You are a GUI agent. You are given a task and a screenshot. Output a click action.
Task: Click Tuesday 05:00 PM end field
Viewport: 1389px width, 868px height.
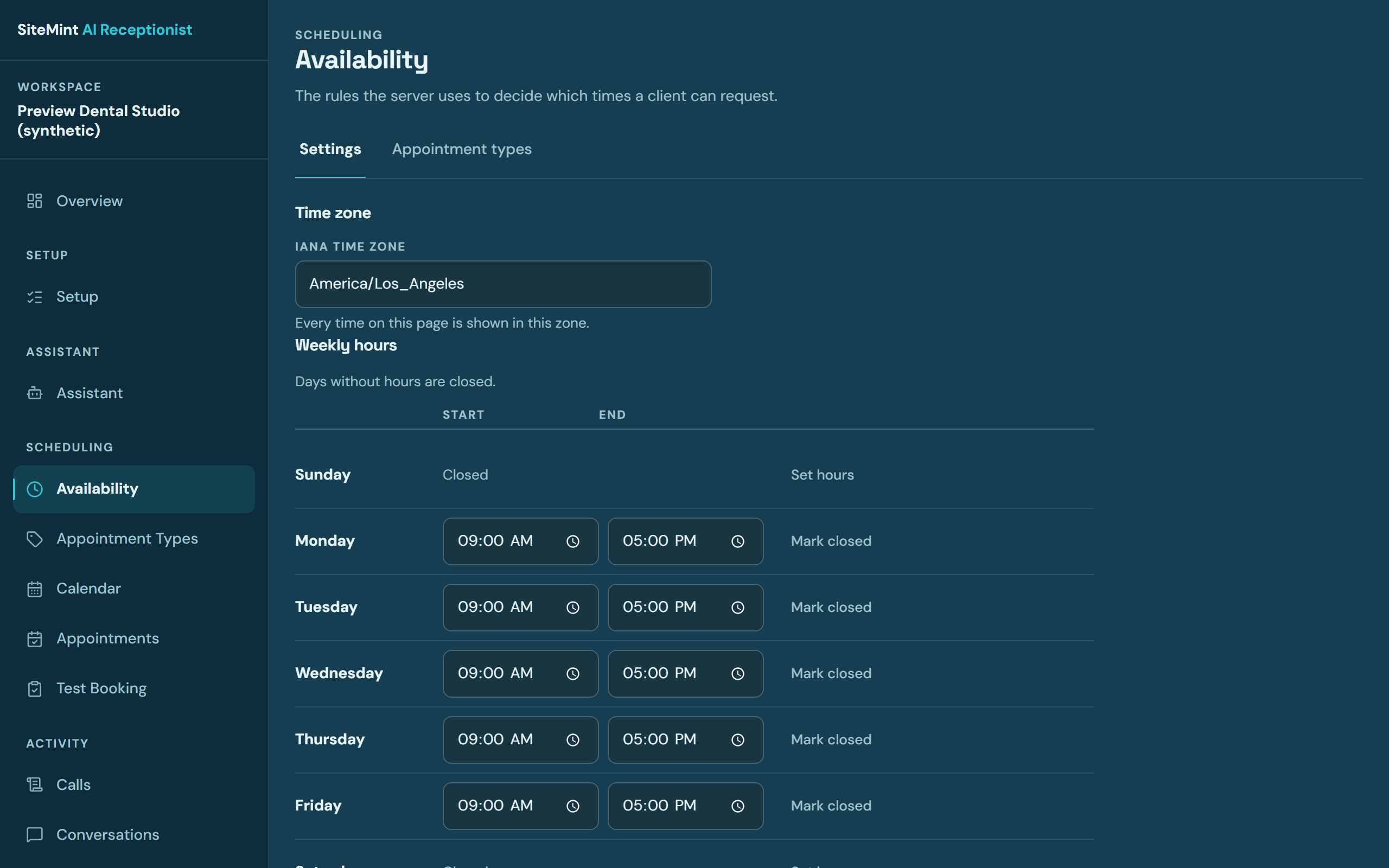[685, 608]
